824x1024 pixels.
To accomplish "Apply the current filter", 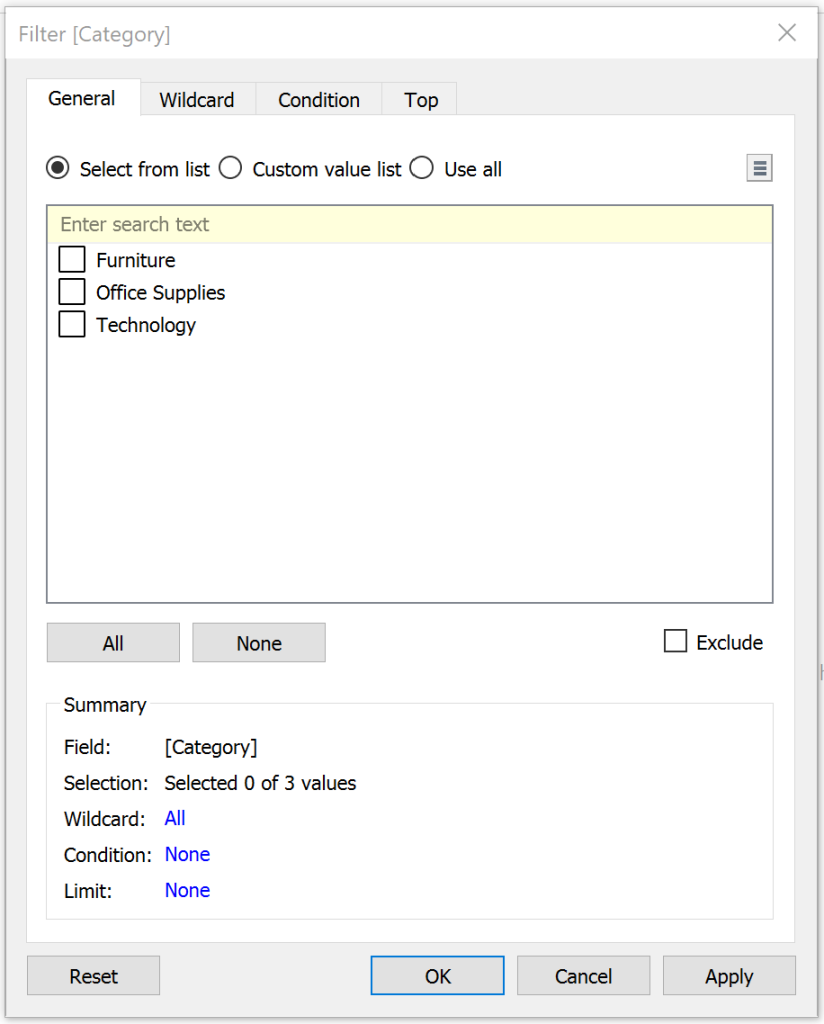I will point(729,975).
